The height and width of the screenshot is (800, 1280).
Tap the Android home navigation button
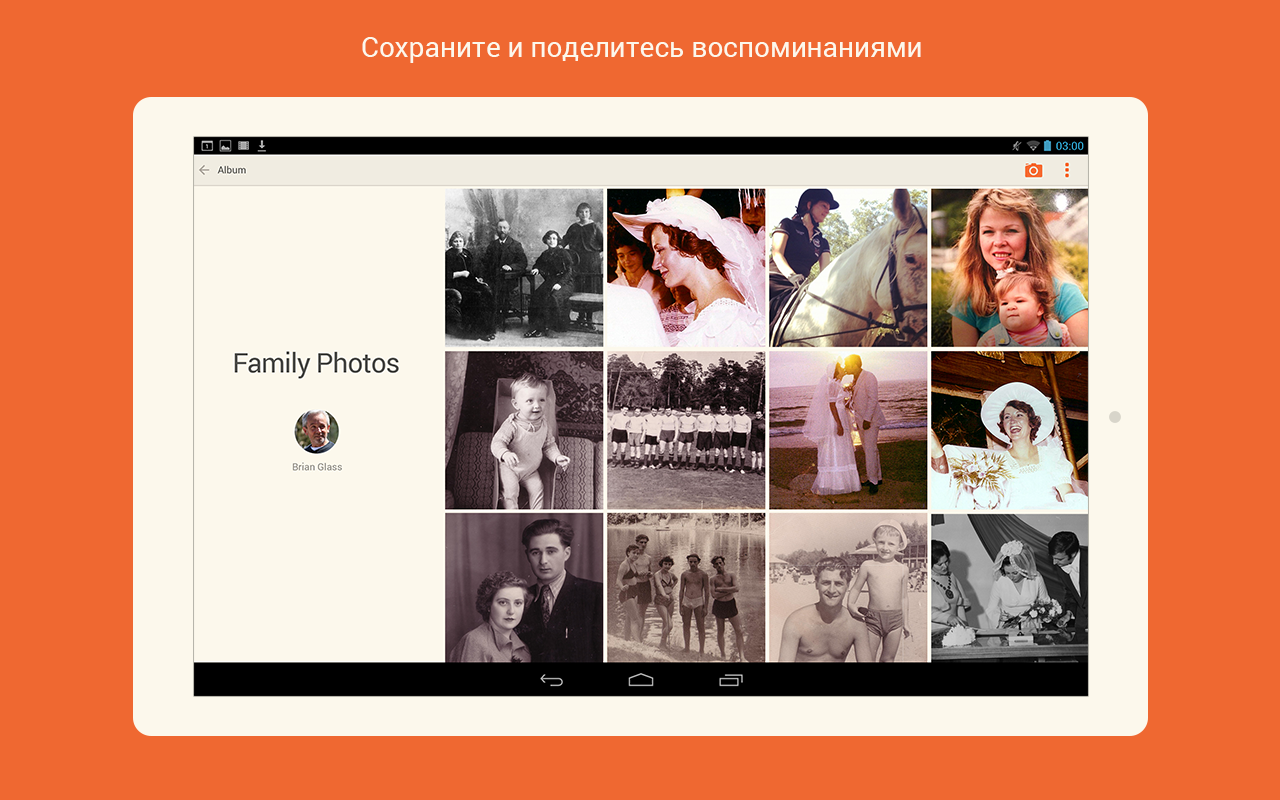click(641, 680)
